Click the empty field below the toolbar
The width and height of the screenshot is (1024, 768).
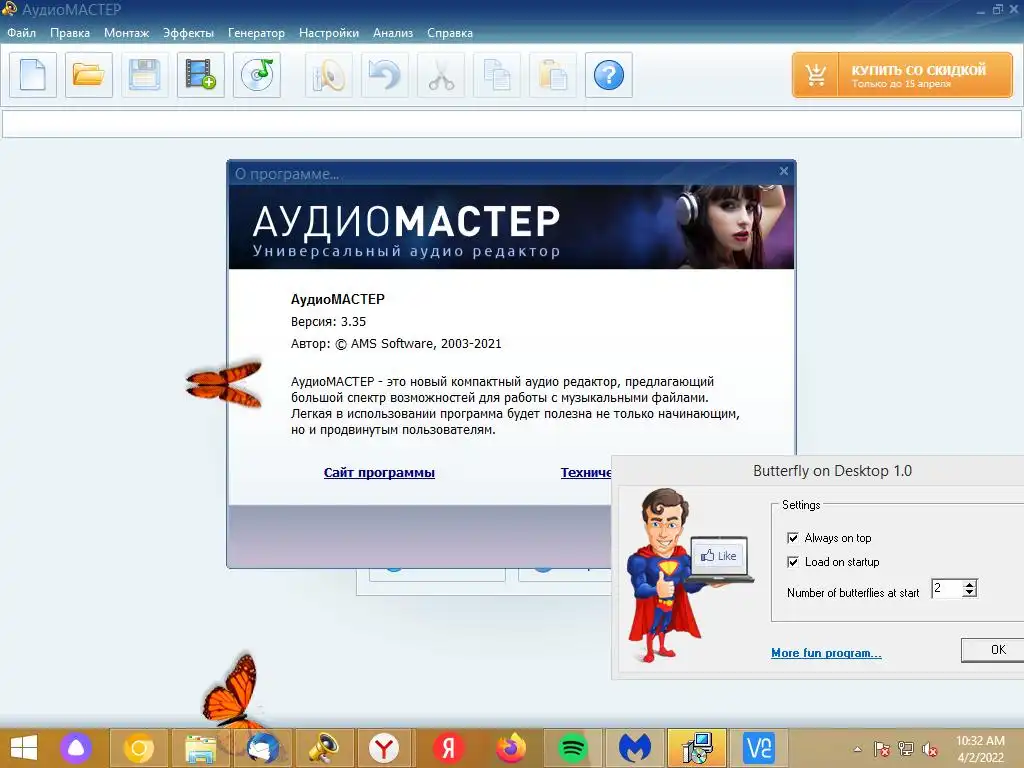click(512, 124)
